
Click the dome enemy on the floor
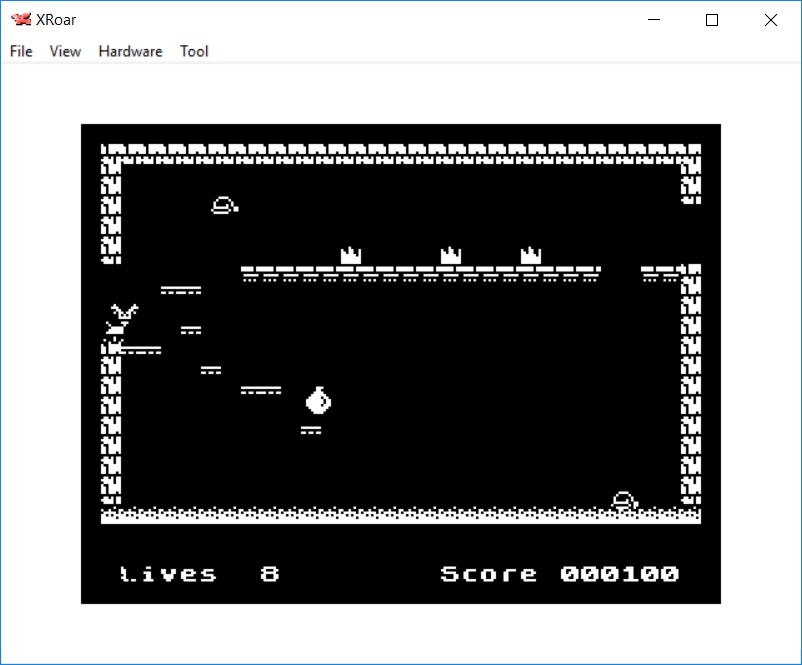(624, 499)
